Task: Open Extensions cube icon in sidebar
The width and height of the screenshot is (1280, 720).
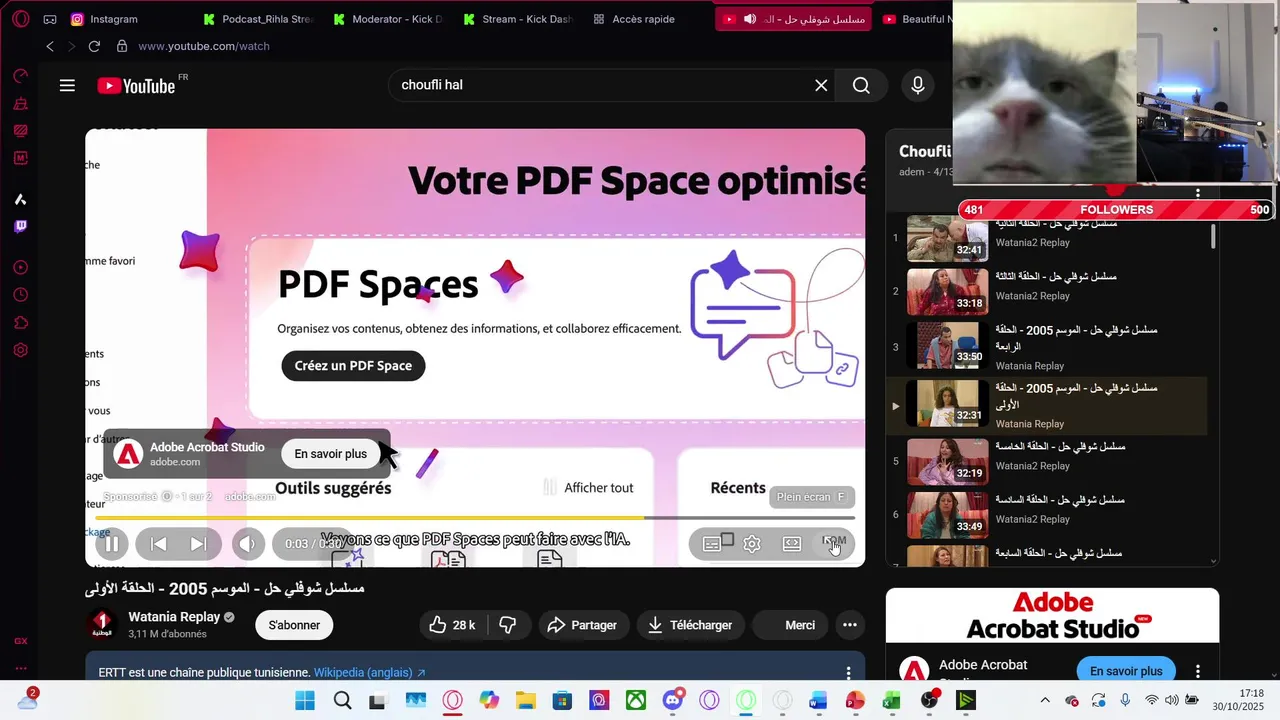Action: click(x=21, y=323)
